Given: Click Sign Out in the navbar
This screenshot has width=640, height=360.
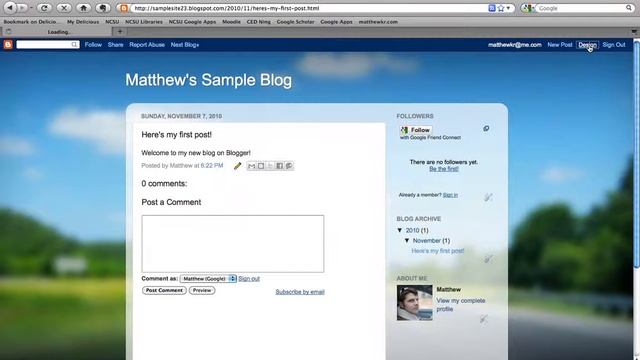Looking at the screenshot, I should click(614, 44).
